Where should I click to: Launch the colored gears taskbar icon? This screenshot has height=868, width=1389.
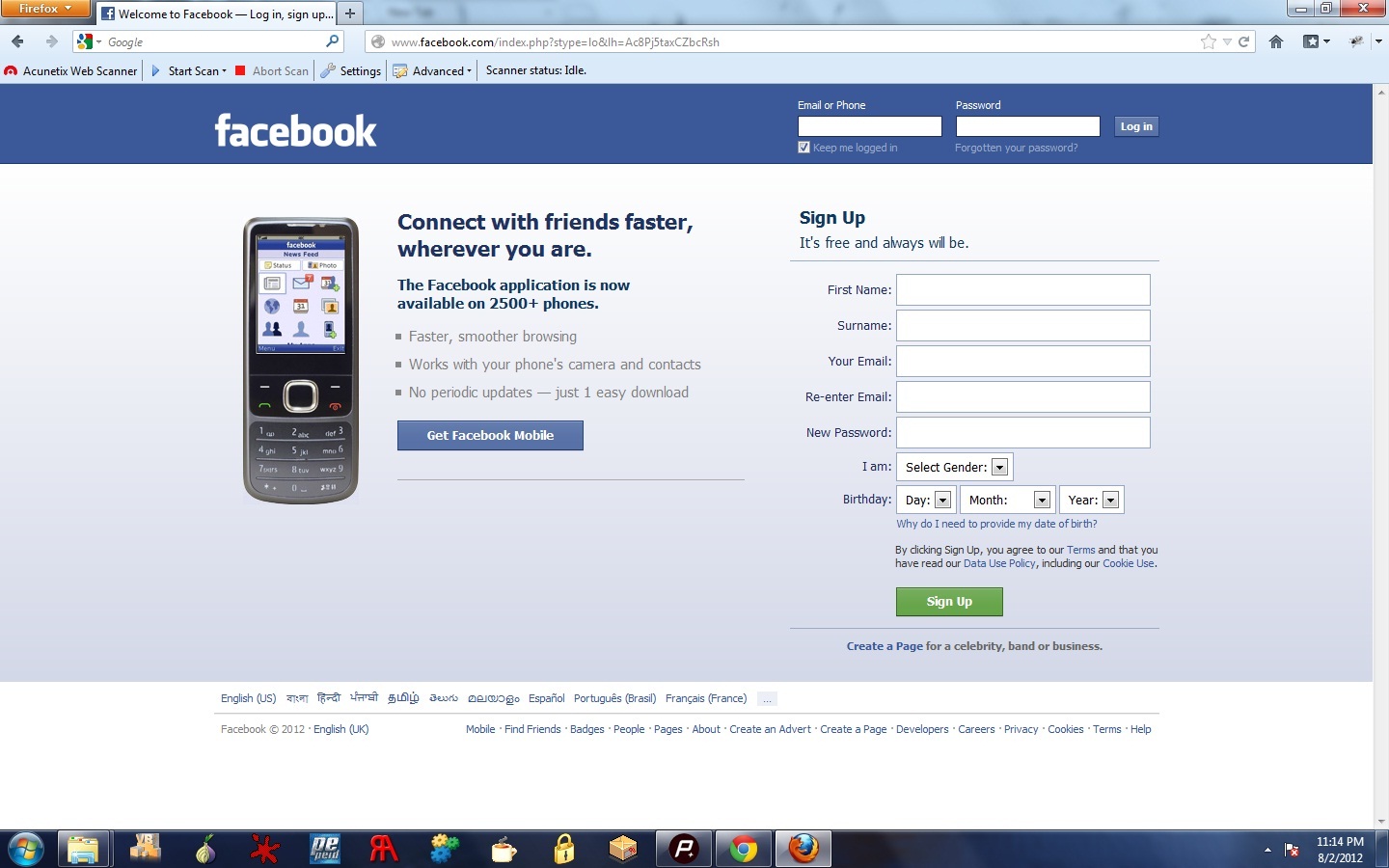pyautogui.click(x=444, y=850)
